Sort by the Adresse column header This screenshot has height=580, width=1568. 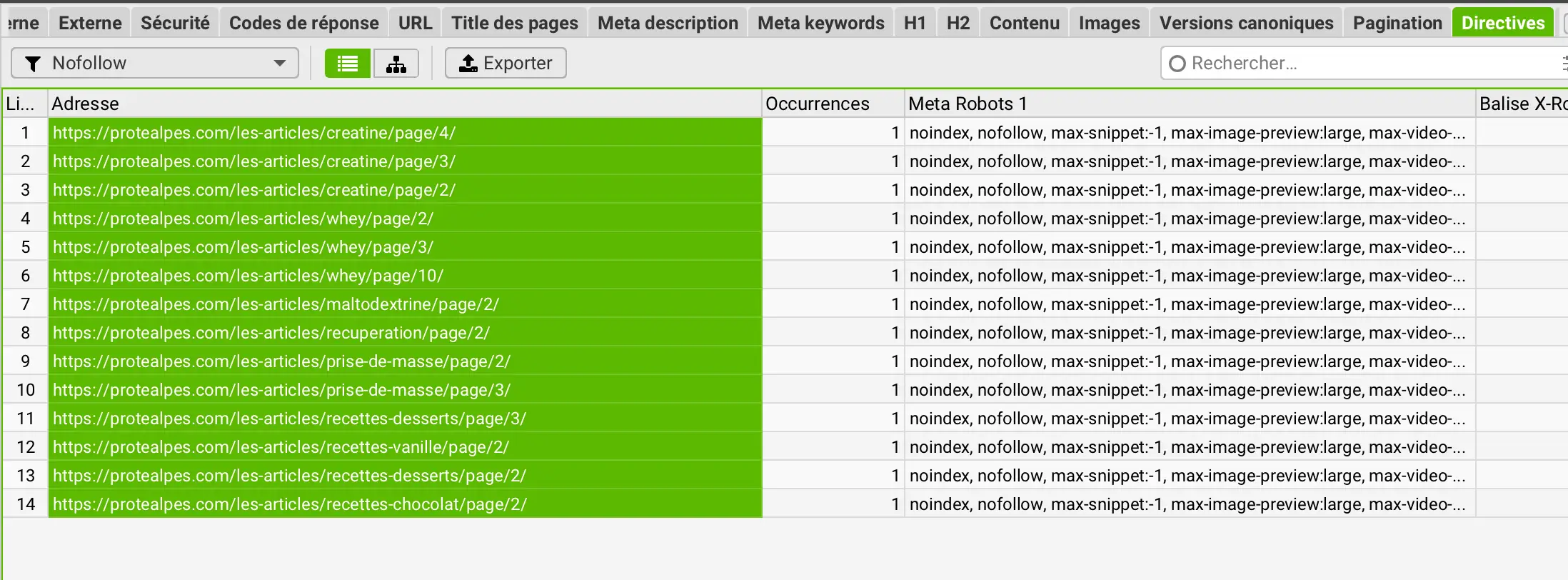pyautogui.click(x=404, y=104)
